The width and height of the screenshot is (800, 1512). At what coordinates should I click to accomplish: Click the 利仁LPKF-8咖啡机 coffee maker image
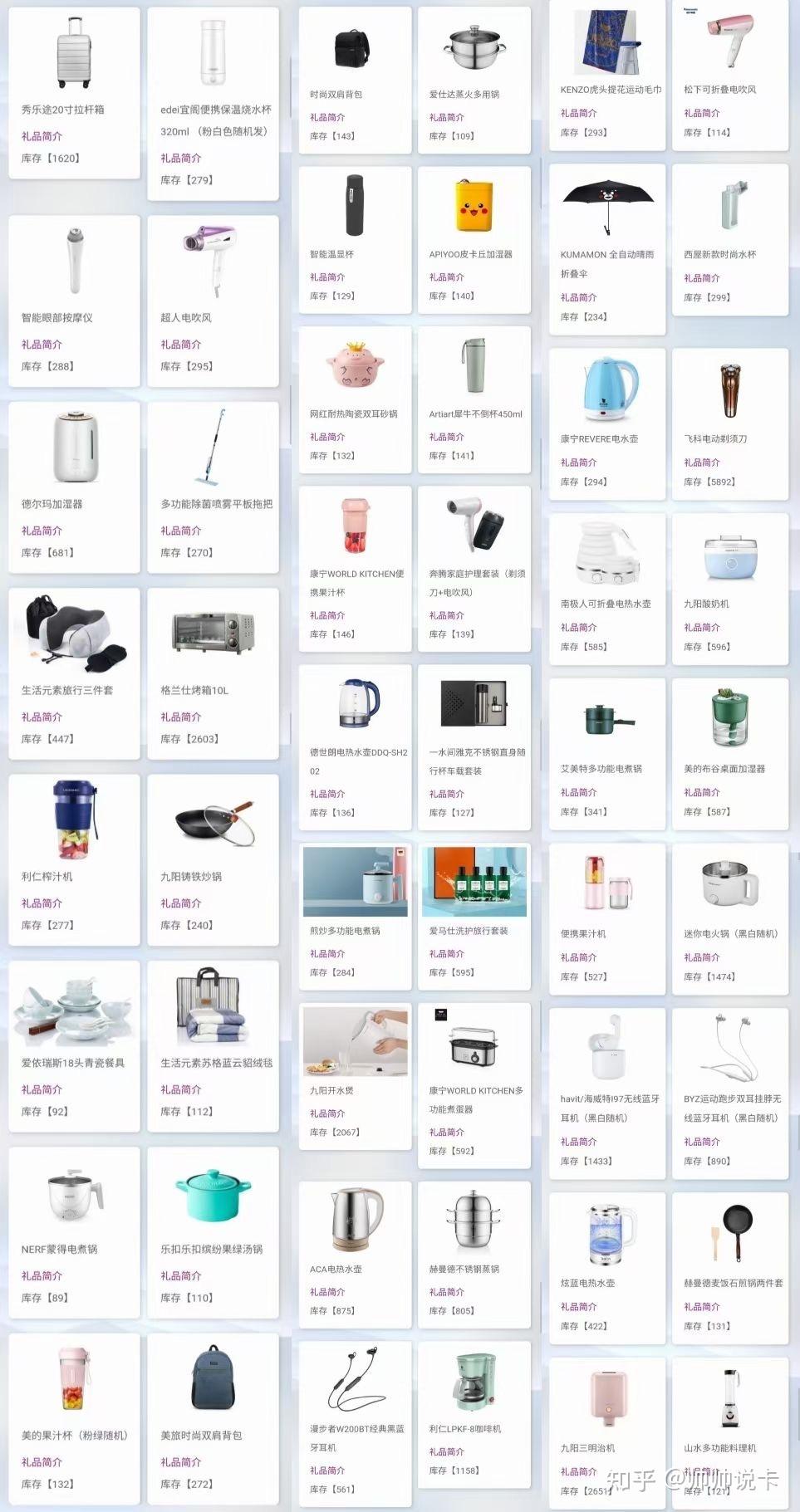click(x=474, y=1382)
